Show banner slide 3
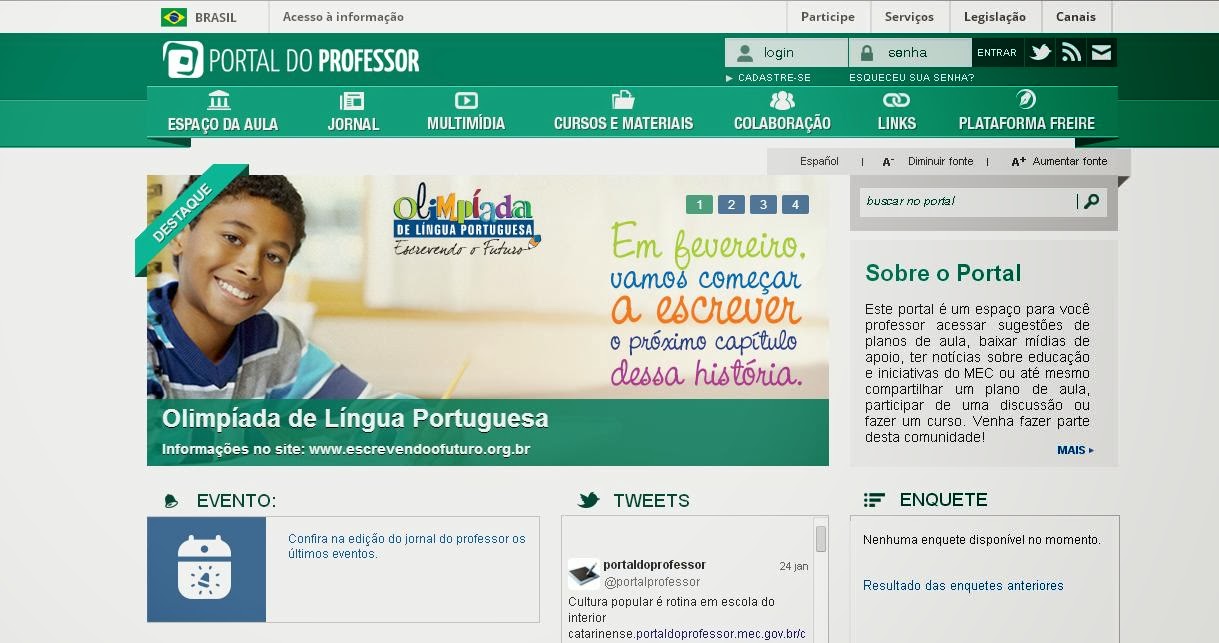 (763, 205)
